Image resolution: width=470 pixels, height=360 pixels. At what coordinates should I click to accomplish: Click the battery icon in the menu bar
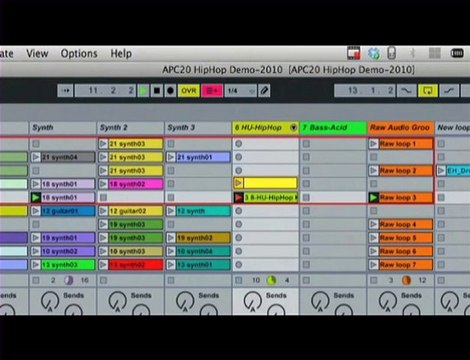[x=457, y=53]
